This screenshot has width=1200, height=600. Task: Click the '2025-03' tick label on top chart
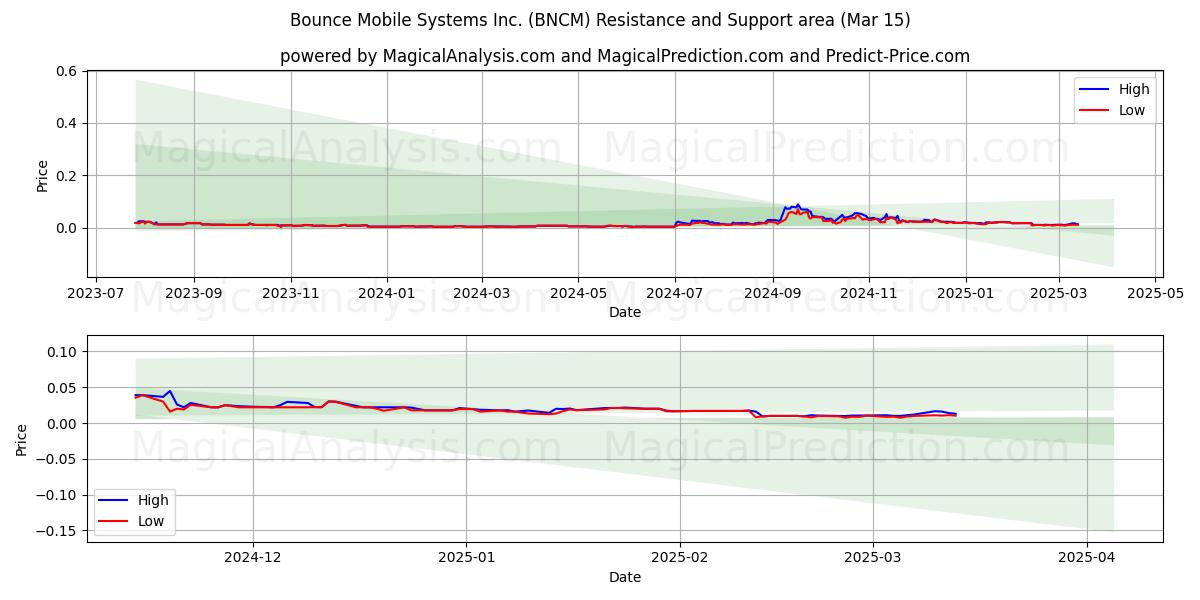pyautogui.click(x=1059, y=295)
